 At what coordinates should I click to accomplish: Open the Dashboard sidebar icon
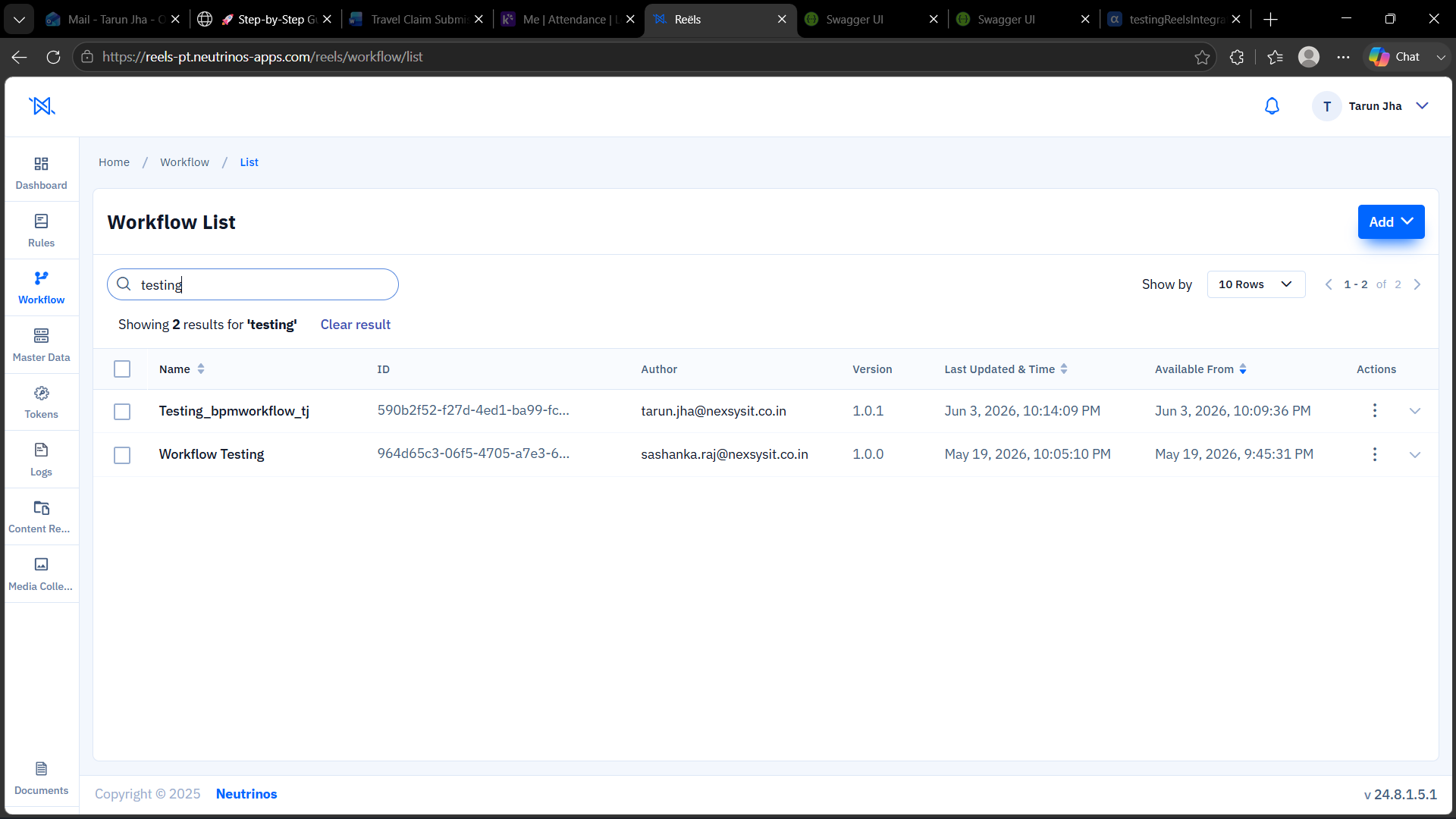click(41, 173)
